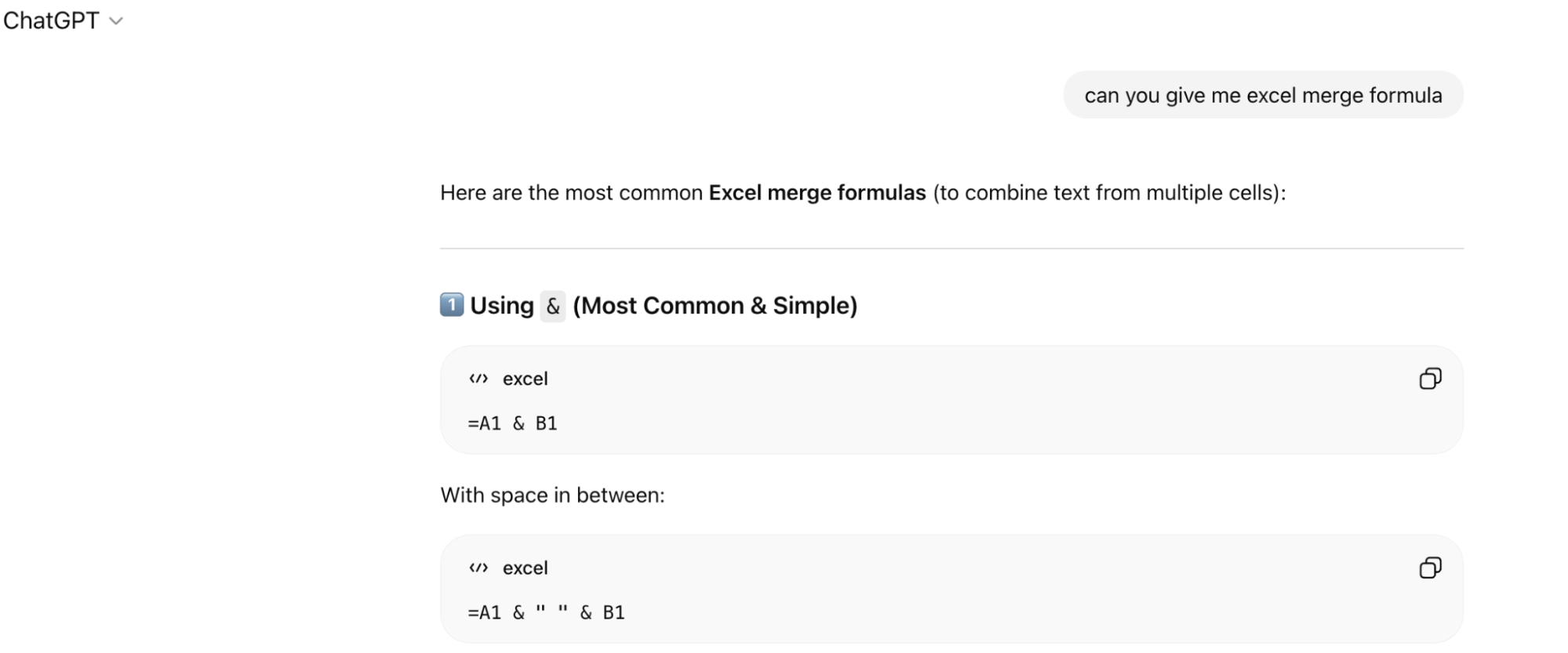
Task: Click the horizontal divider under the intro
Action: (951, 249)
